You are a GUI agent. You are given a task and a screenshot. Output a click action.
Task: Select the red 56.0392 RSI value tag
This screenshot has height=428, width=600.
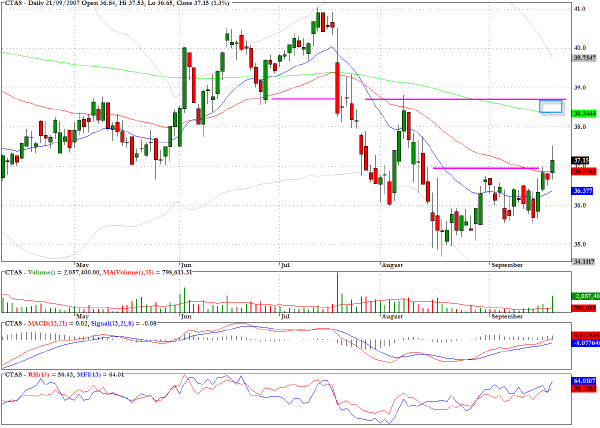(584, 388)
